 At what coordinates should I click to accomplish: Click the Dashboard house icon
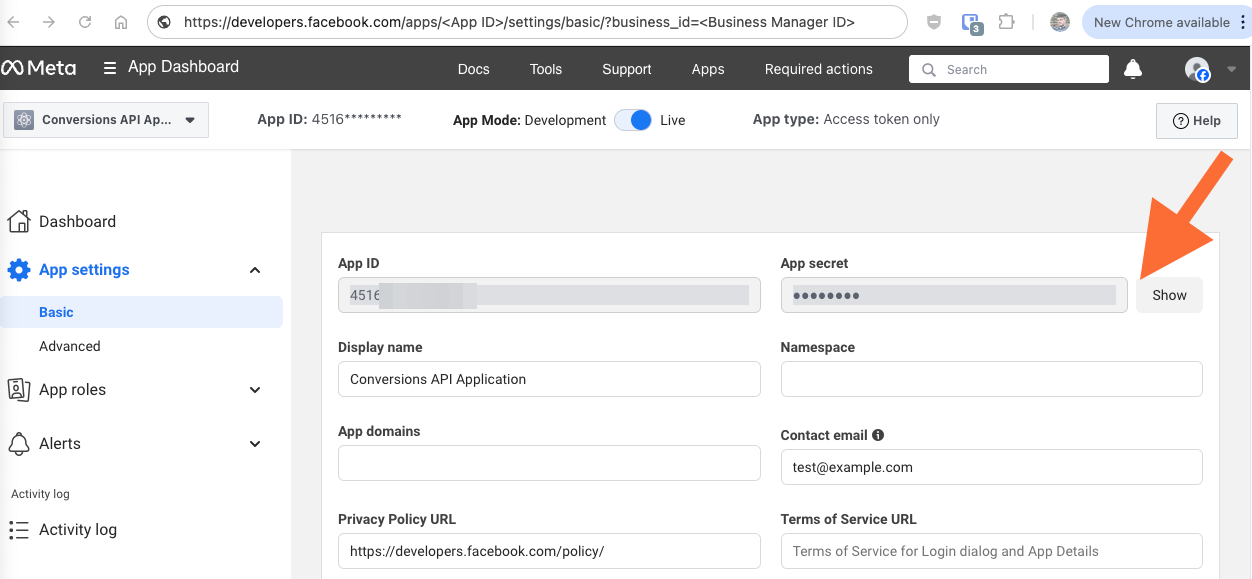[x=19, y=221]
